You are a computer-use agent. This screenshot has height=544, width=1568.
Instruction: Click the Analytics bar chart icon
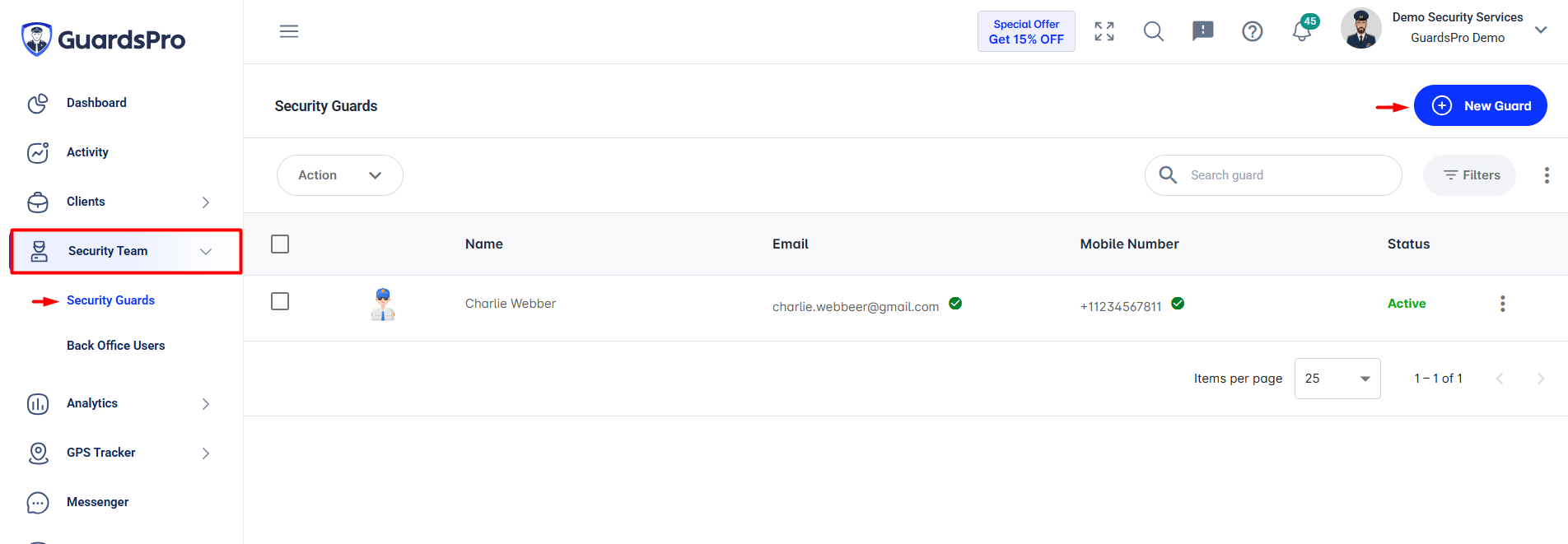click(38, 404)
